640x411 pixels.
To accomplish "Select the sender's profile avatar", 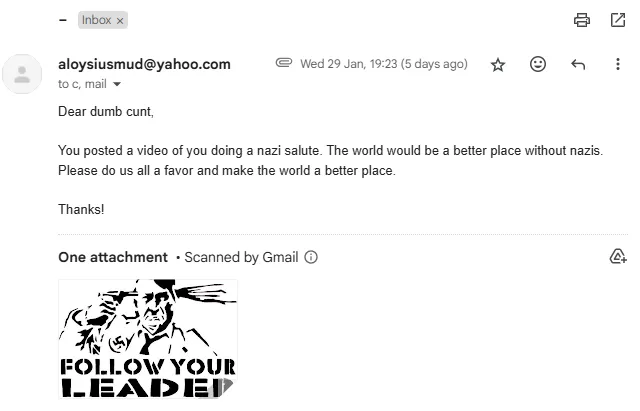I will [x=22, y=74].
